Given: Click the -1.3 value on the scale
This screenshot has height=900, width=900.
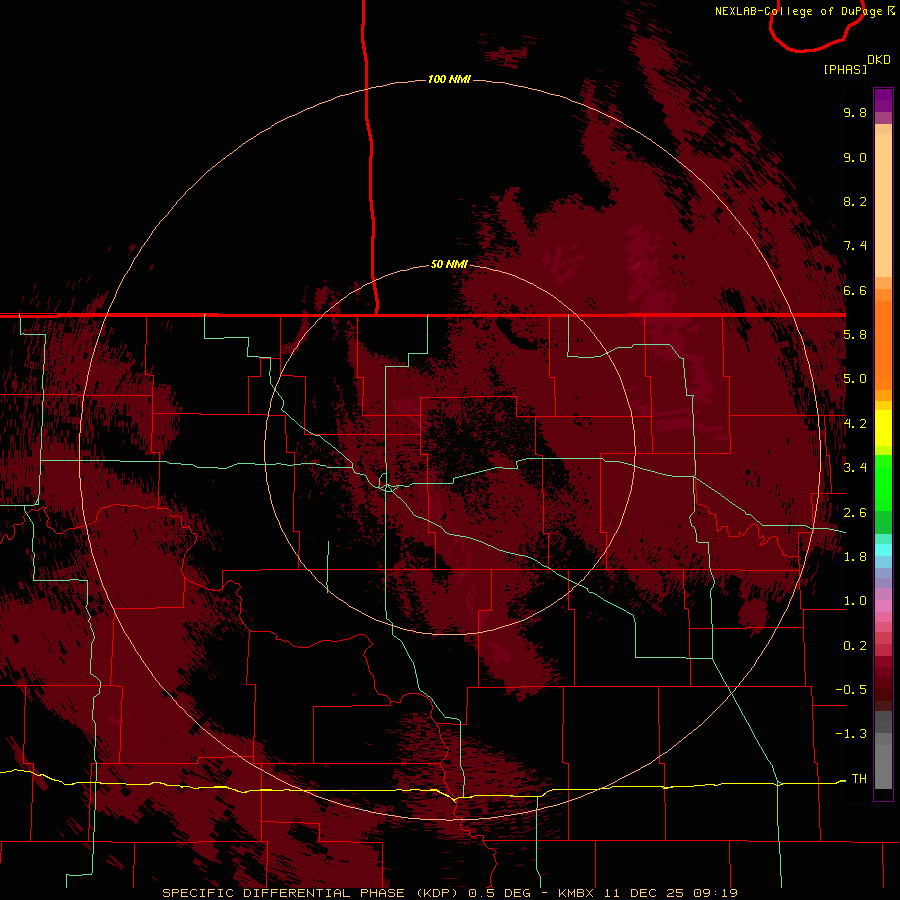Looking at the screenshot, I should [851, 734].
